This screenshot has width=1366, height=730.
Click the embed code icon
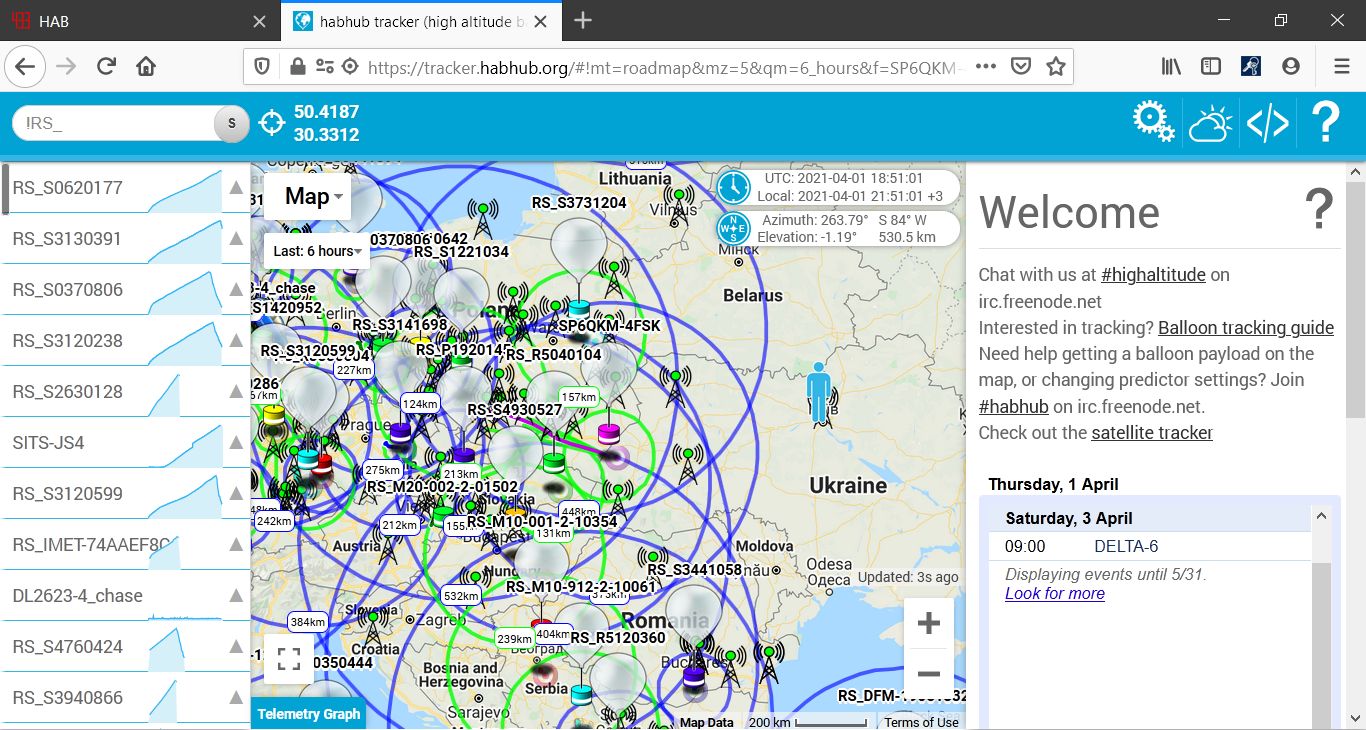pos(1267,124)
